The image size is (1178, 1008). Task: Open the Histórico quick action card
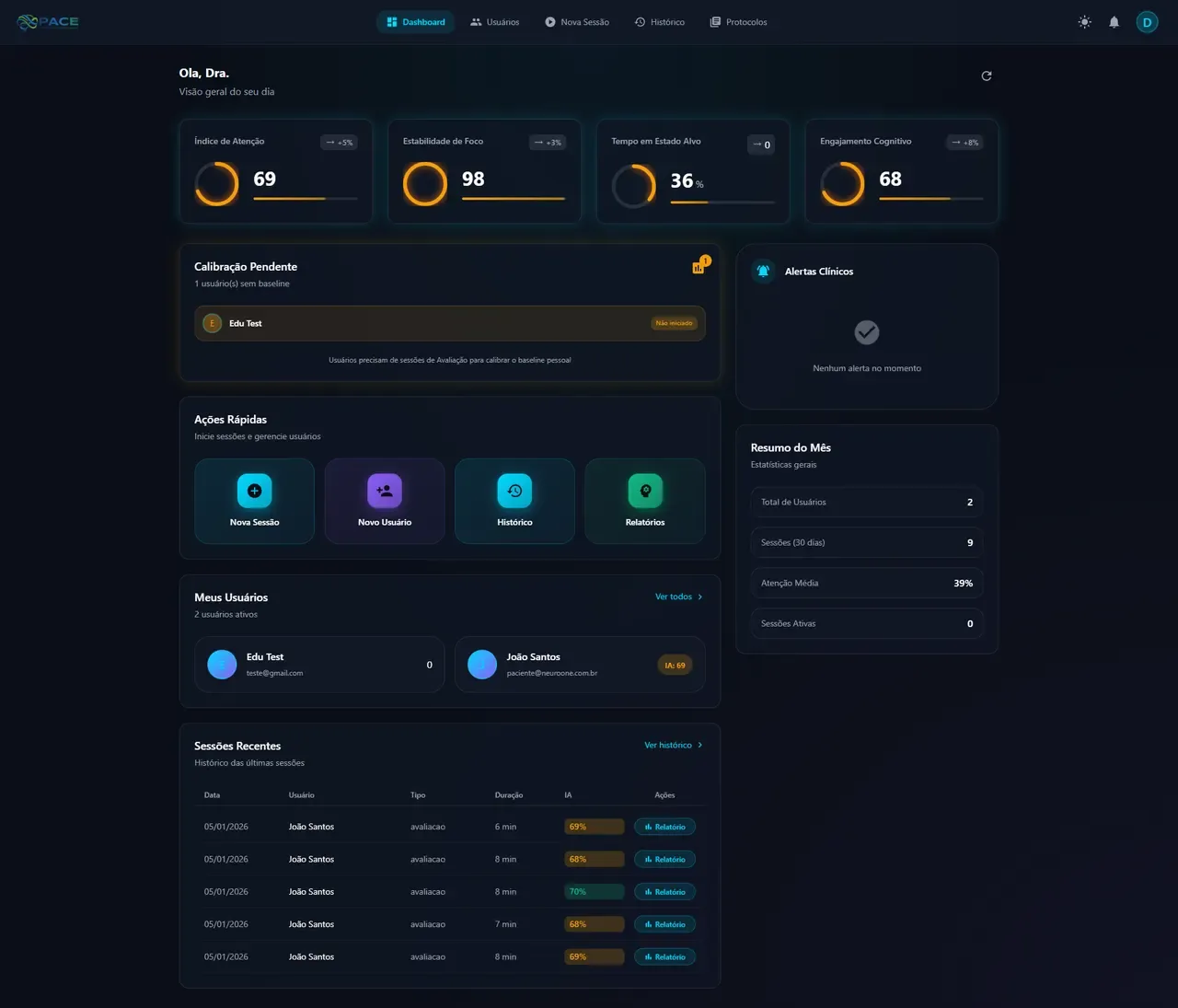[x=514, y=501]
